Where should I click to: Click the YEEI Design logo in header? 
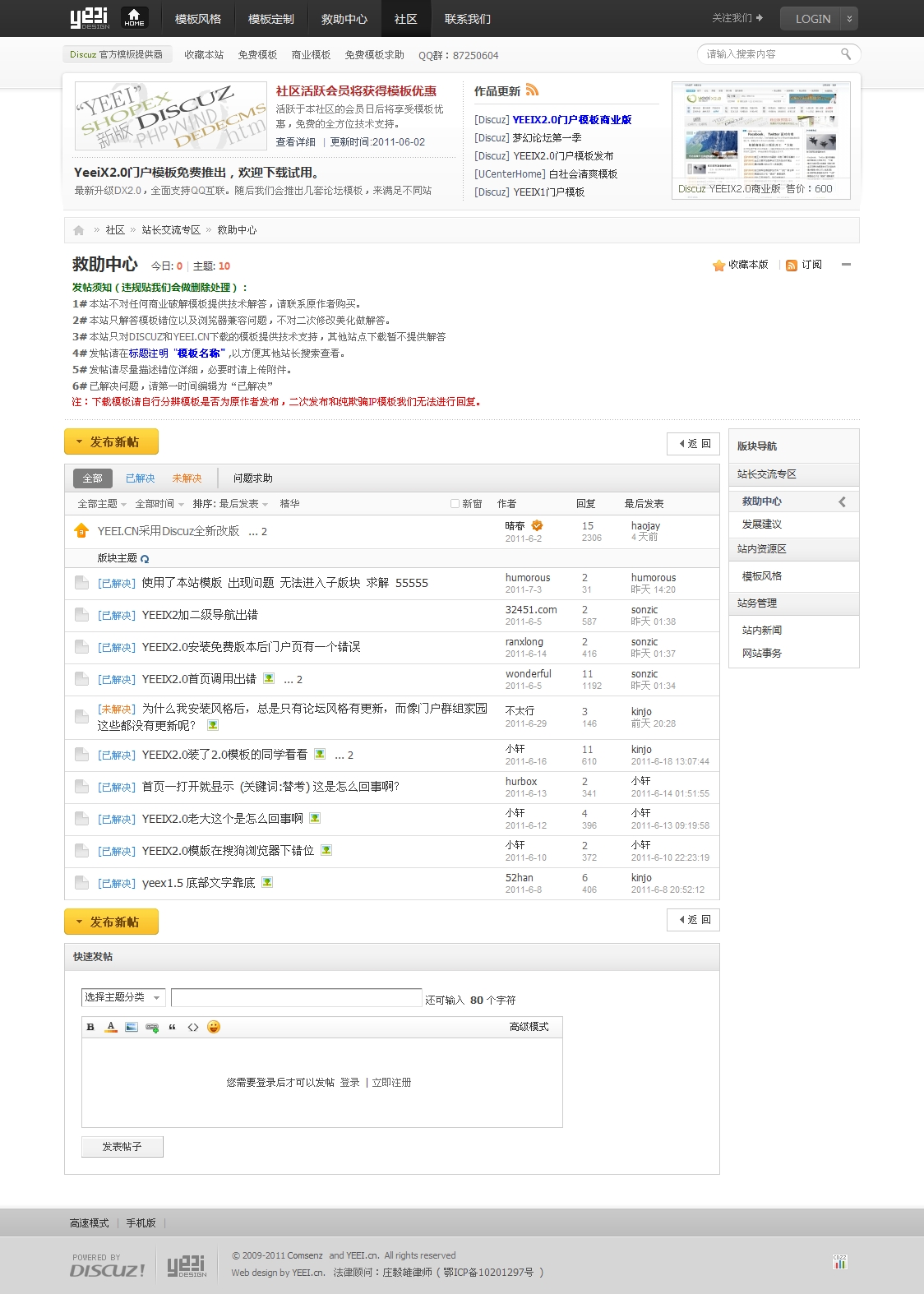(x=90, y=18)
